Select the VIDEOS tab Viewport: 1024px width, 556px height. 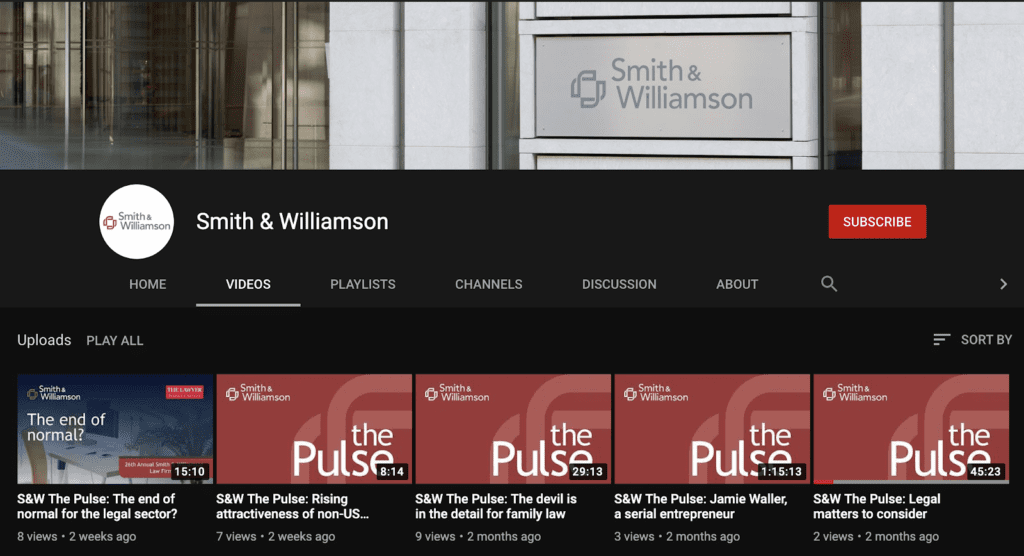(x=248, y=284)
